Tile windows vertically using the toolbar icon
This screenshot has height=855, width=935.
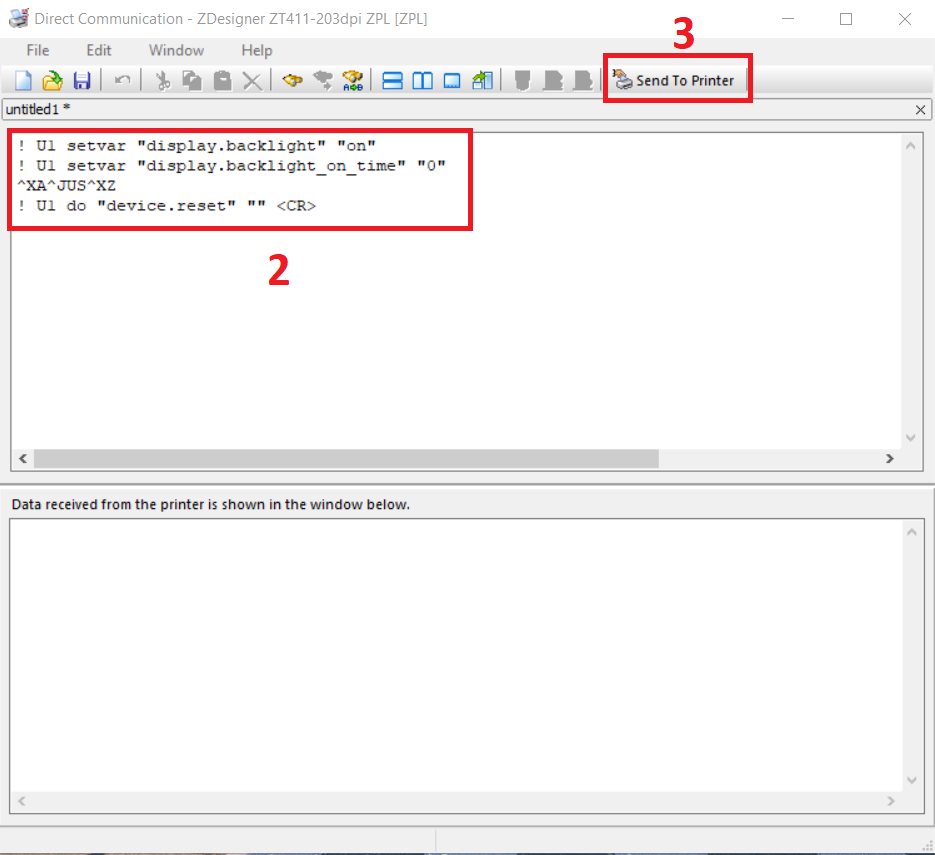[x=423, y=81]
